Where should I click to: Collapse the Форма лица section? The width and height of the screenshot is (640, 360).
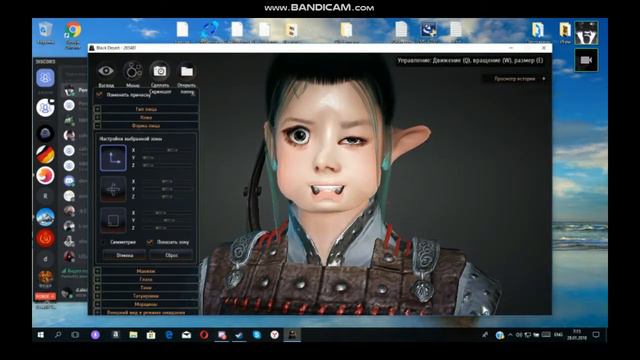pos(146,126)
